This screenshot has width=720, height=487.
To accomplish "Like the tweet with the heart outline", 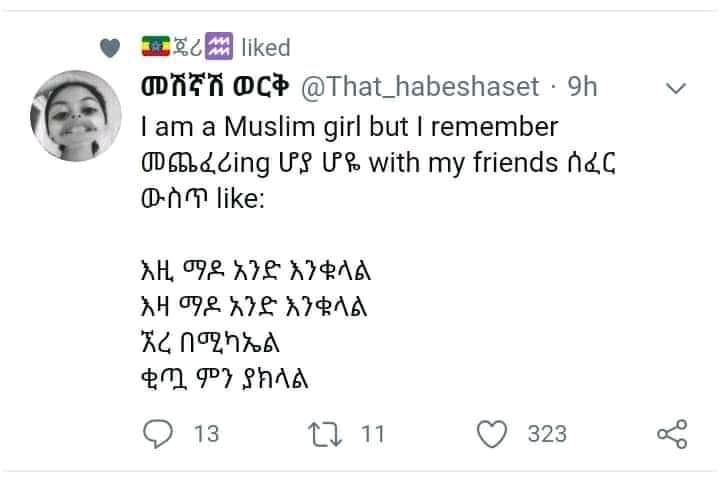I will point(492,433).
